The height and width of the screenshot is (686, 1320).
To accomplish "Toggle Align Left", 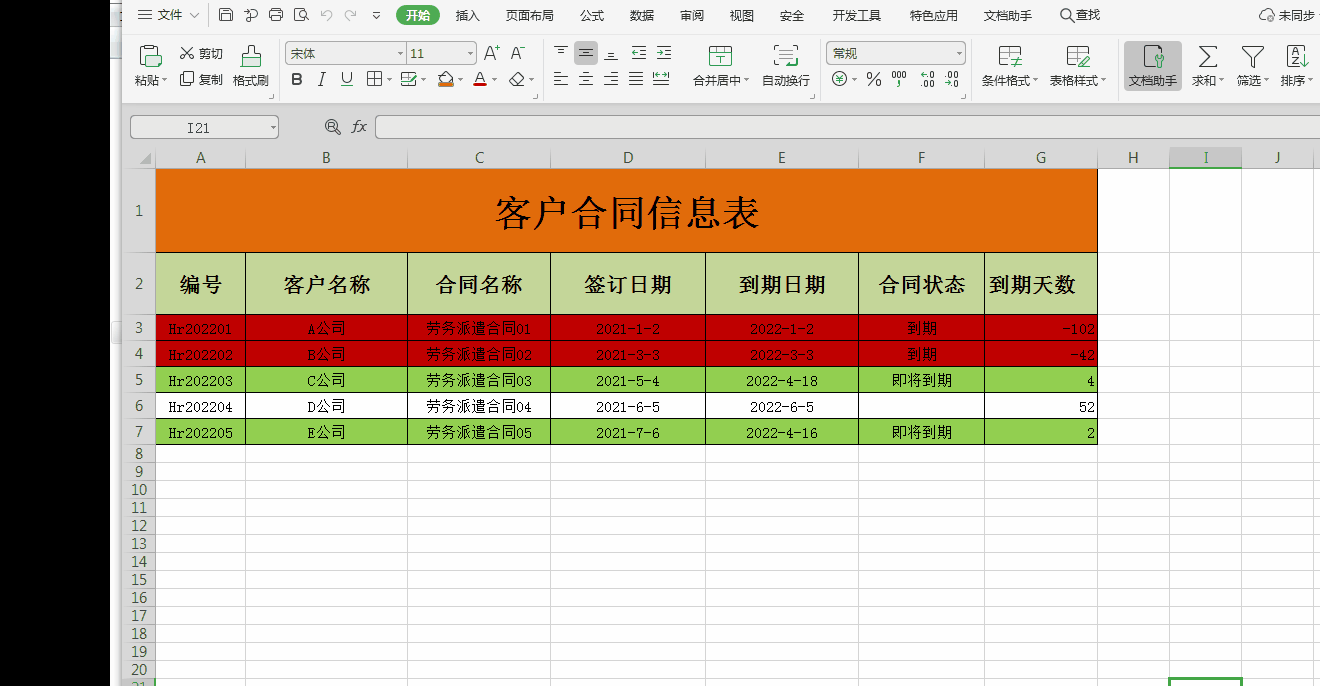I will click(x=561, y=79).
